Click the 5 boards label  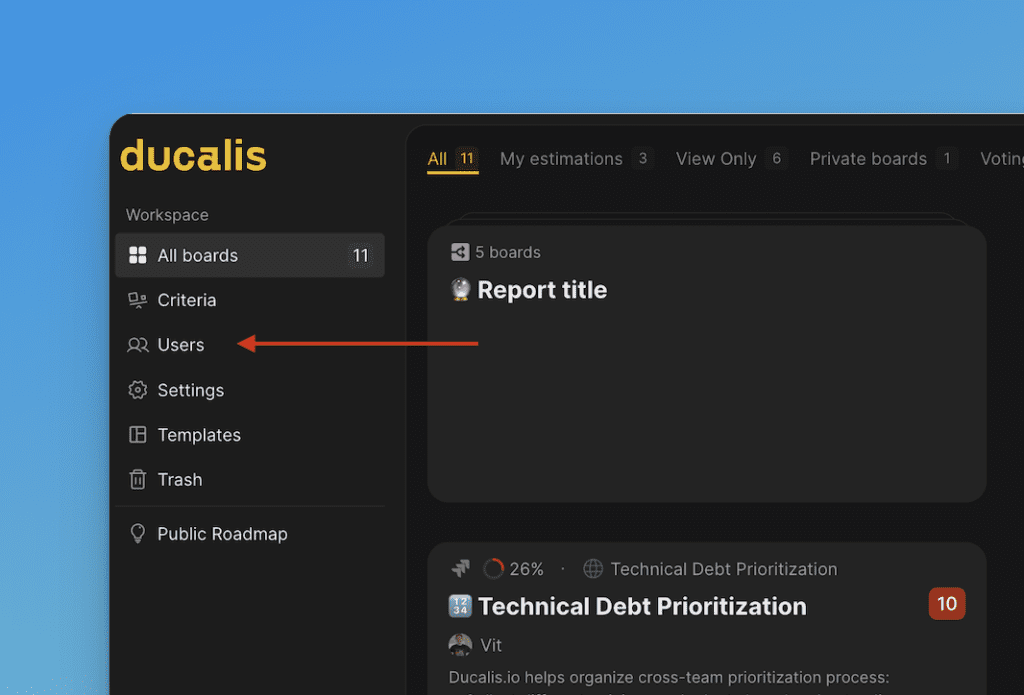pyautogui.click(x=507, y=252)
